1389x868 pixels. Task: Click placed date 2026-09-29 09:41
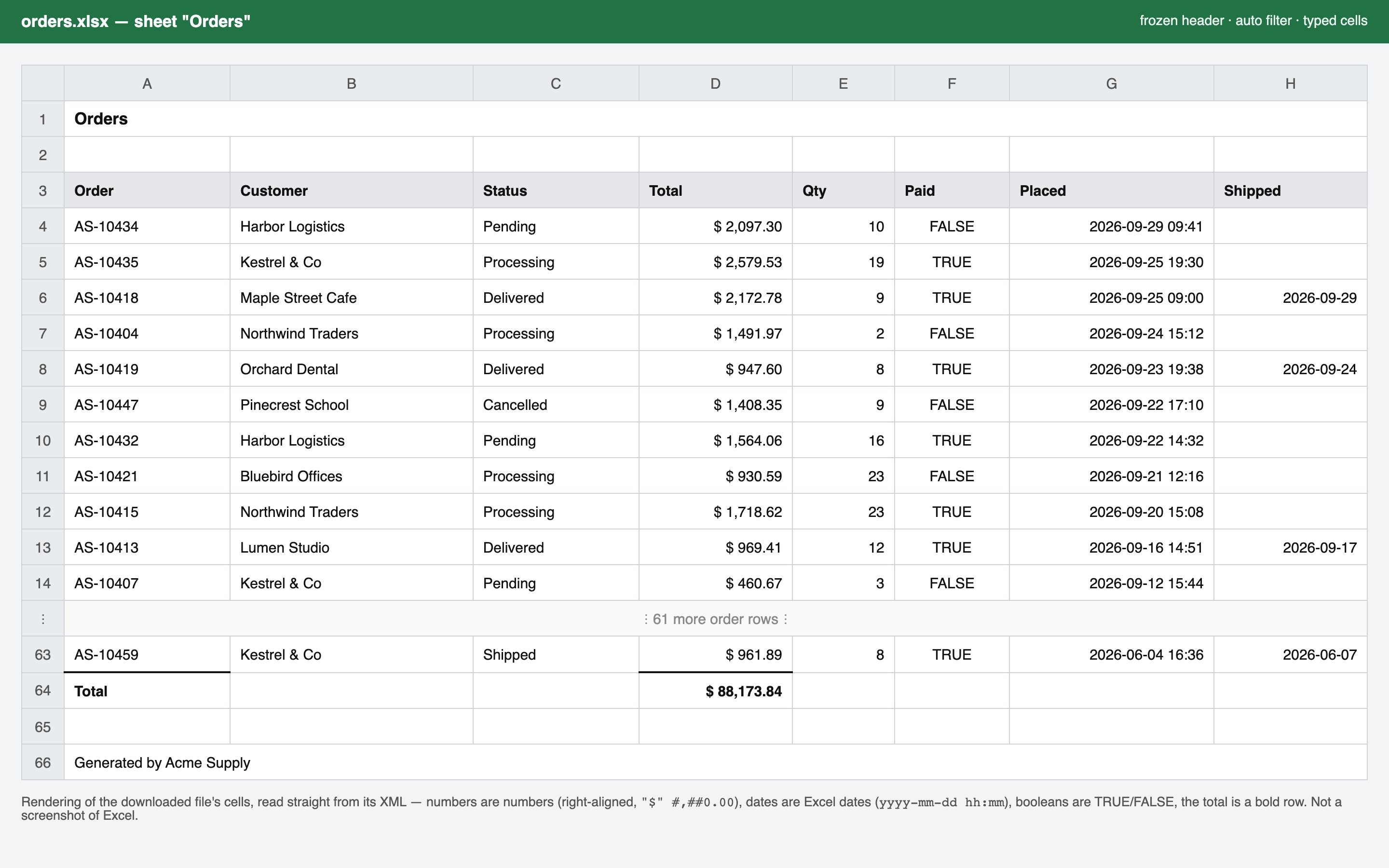pyautogui.click(x=1111, y=226)
